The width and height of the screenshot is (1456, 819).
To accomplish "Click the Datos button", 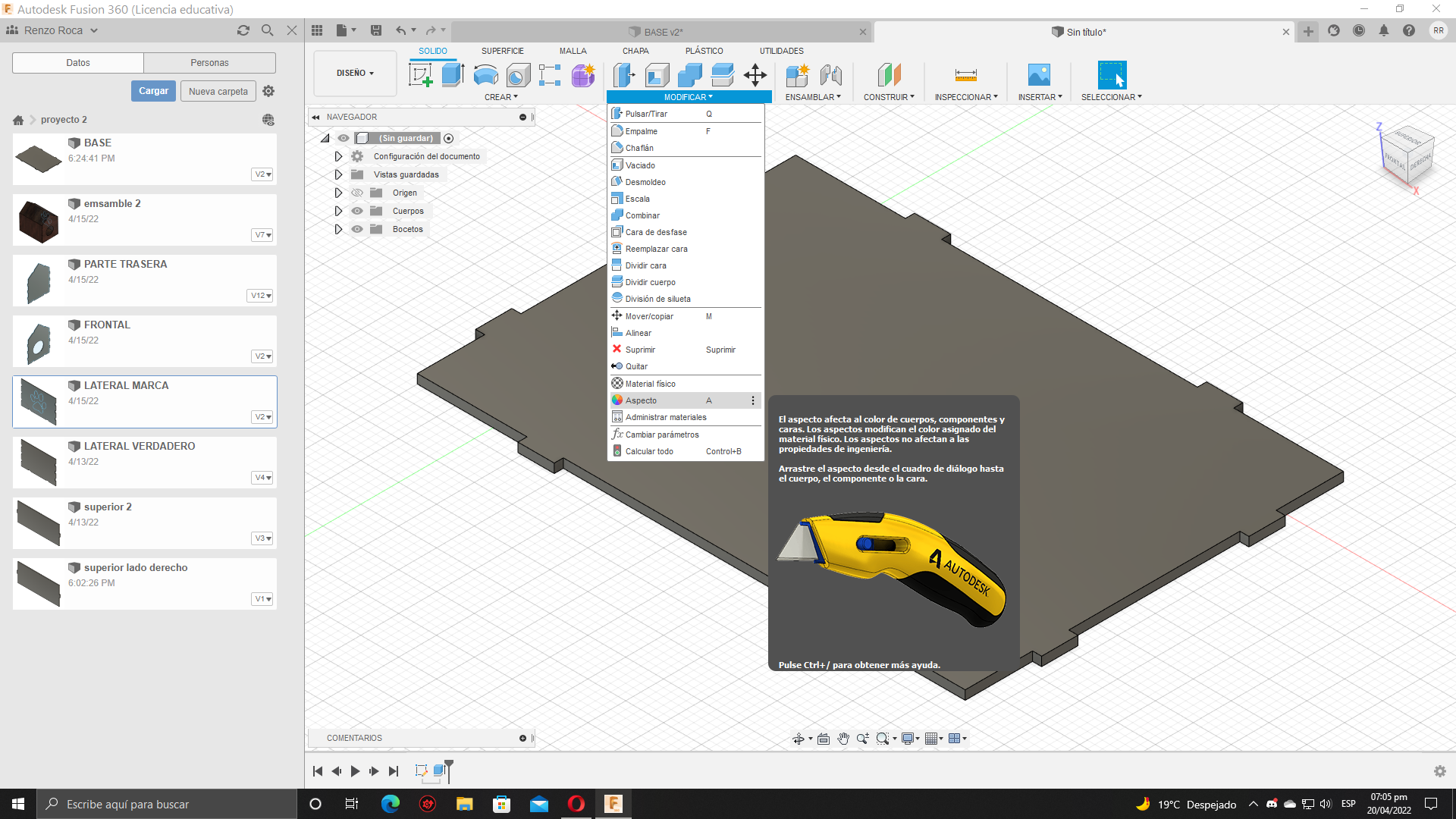I will (x=78, y=63).
